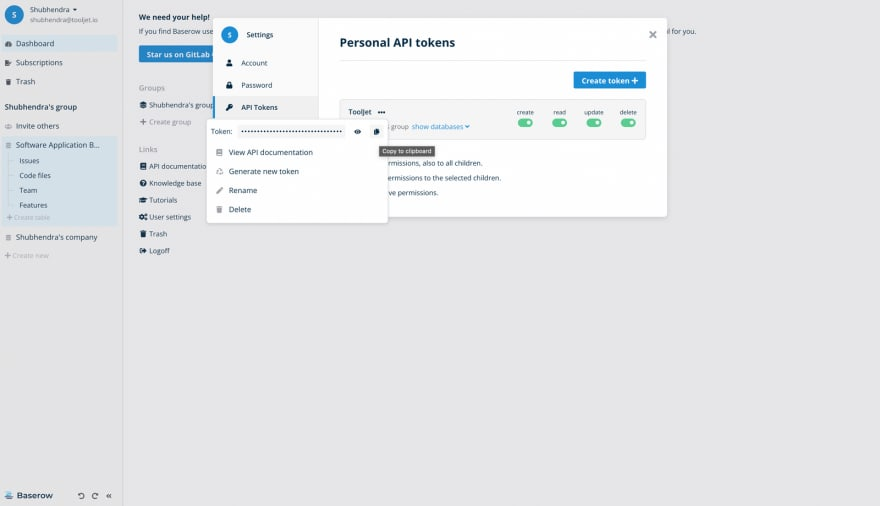This screenshot has height=506, width=880.
Task: Click the Baserow logo at bottom left
Action: click(x=29, y=495)
